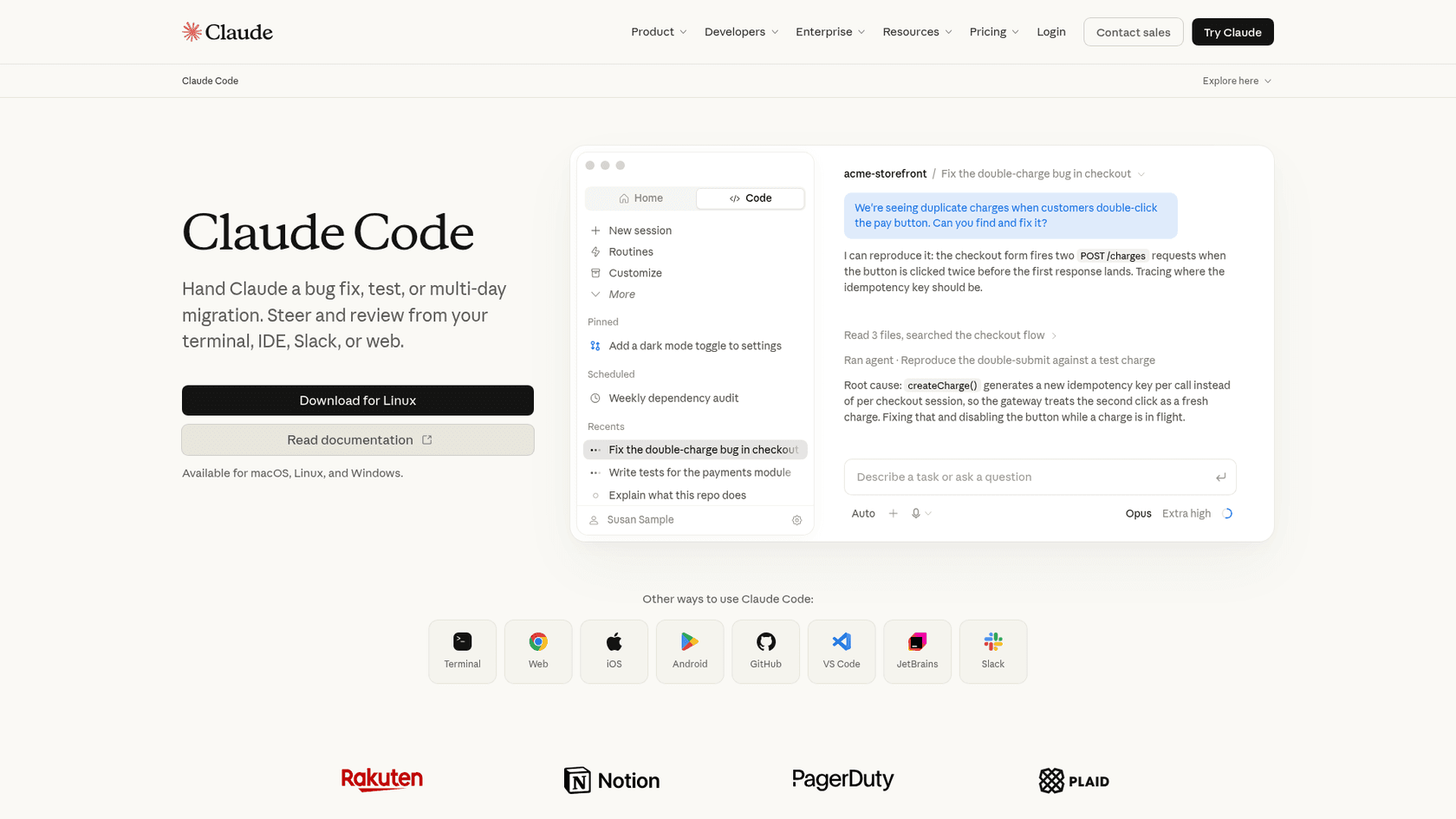Image resolution: width=1456 pixels, height=819 pixels.
Task: Open the Enterprise dropdown
Action: pos(830,32)
